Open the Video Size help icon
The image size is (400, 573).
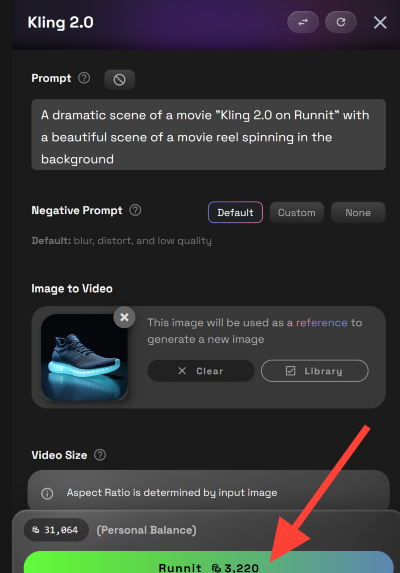point(100,455)
